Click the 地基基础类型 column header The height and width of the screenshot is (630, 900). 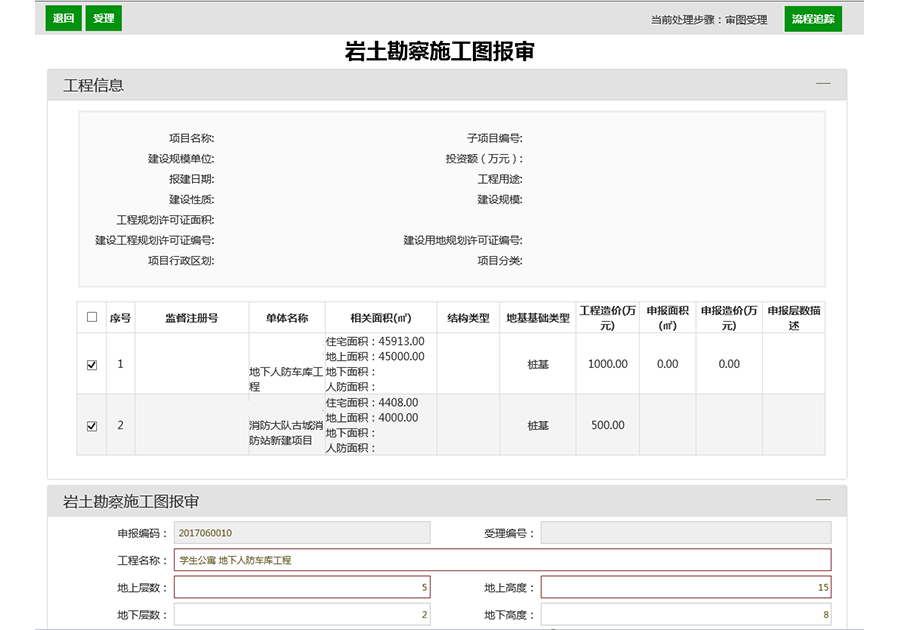[537, 318]
